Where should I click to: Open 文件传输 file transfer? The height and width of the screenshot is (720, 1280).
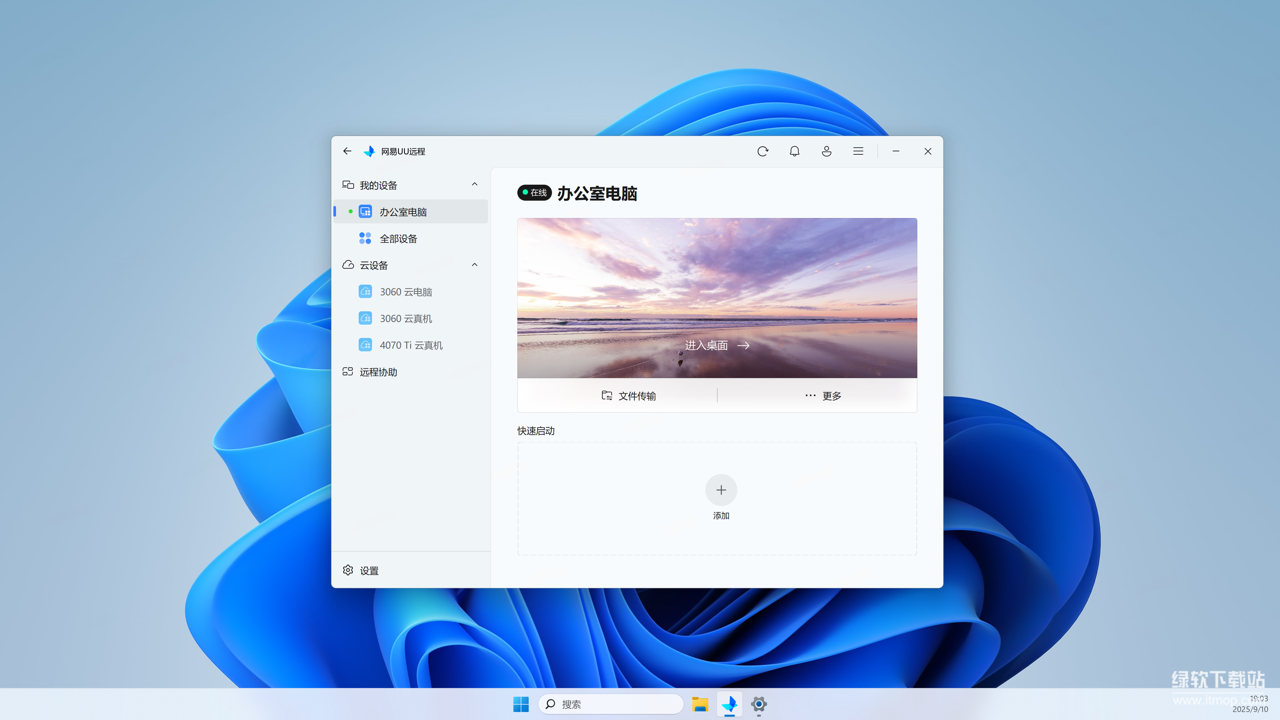tap(631, 395)
